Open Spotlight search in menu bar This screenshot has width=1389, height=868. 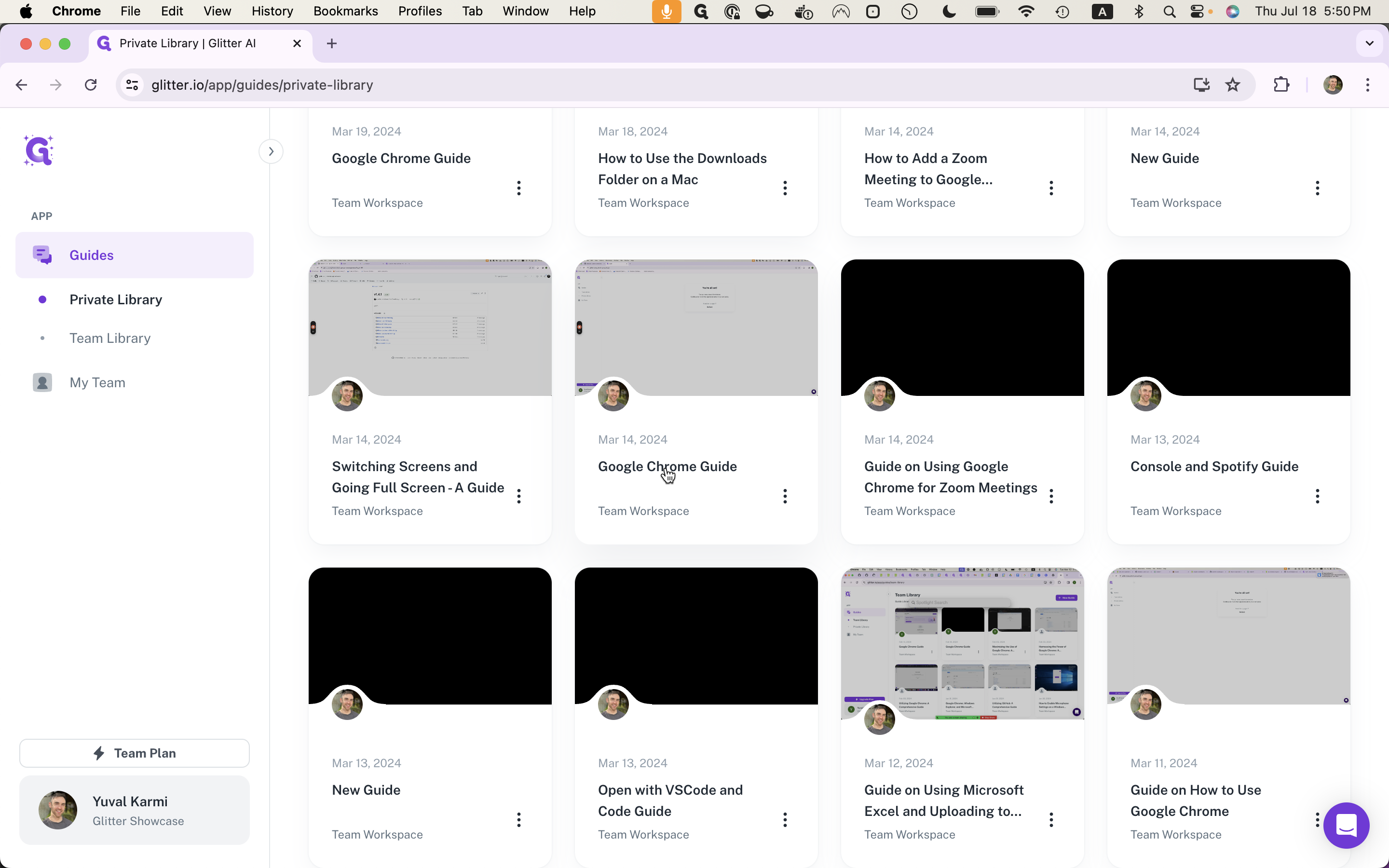(1169, 12)
